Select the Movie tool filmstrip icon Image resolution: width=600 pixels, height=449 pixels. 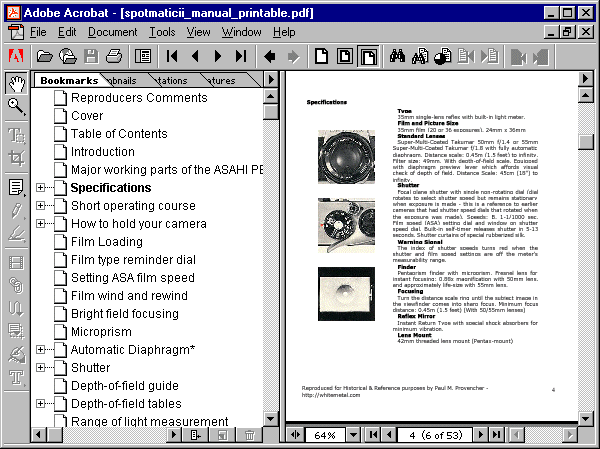pyautogui.click(x=16, y=263)
